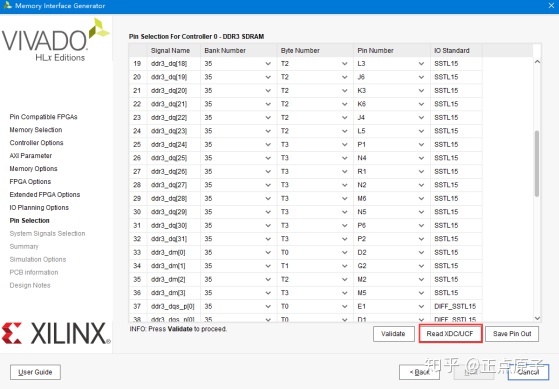Screen dimensions: 559x389
Task: Cancel the Memory Interface Generator
Action: click(528, 372)
